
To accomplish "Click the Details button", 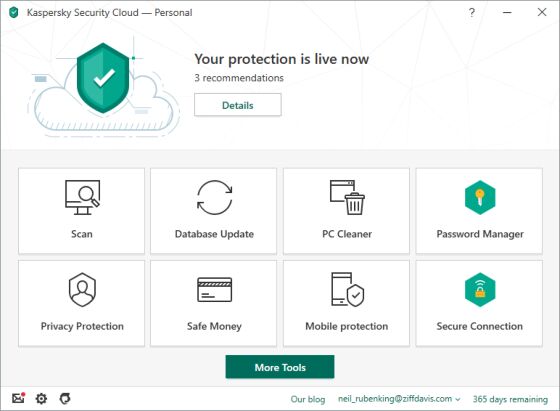I will 238,105.
